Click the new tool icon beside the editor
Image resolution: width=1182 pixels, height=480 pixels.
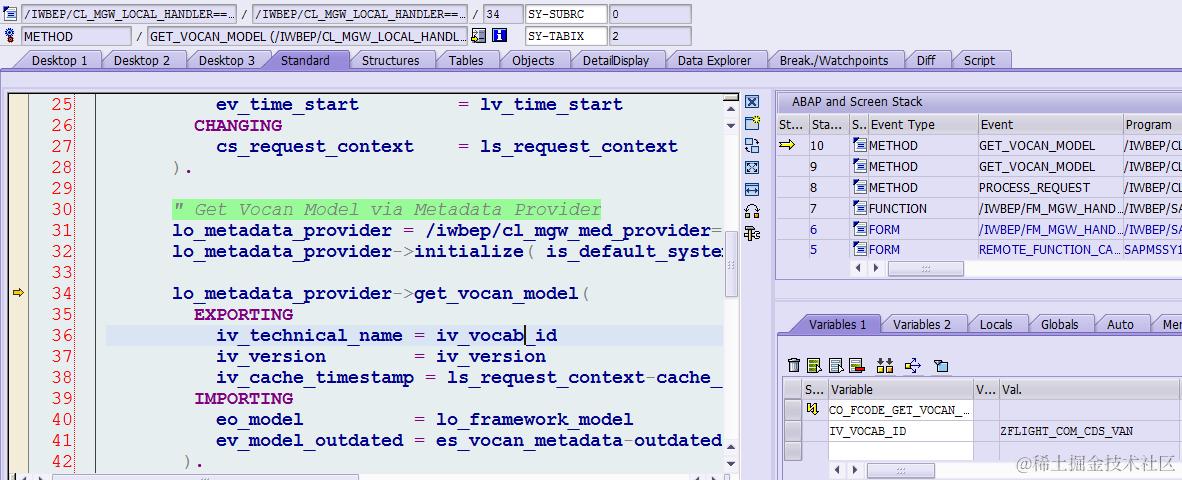pyautogui.click(x=752, y=124)
